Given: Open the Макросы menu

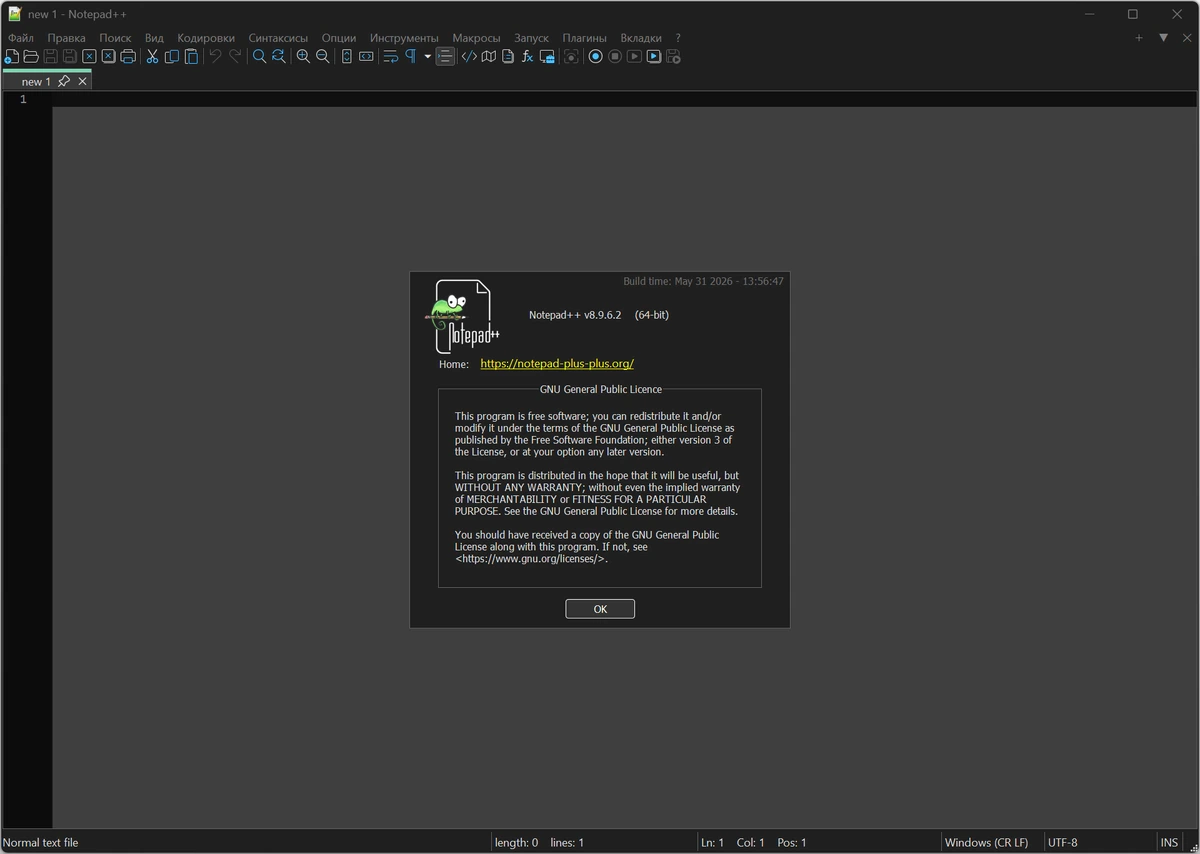Looking at the screenshot, I should point(476,38).
